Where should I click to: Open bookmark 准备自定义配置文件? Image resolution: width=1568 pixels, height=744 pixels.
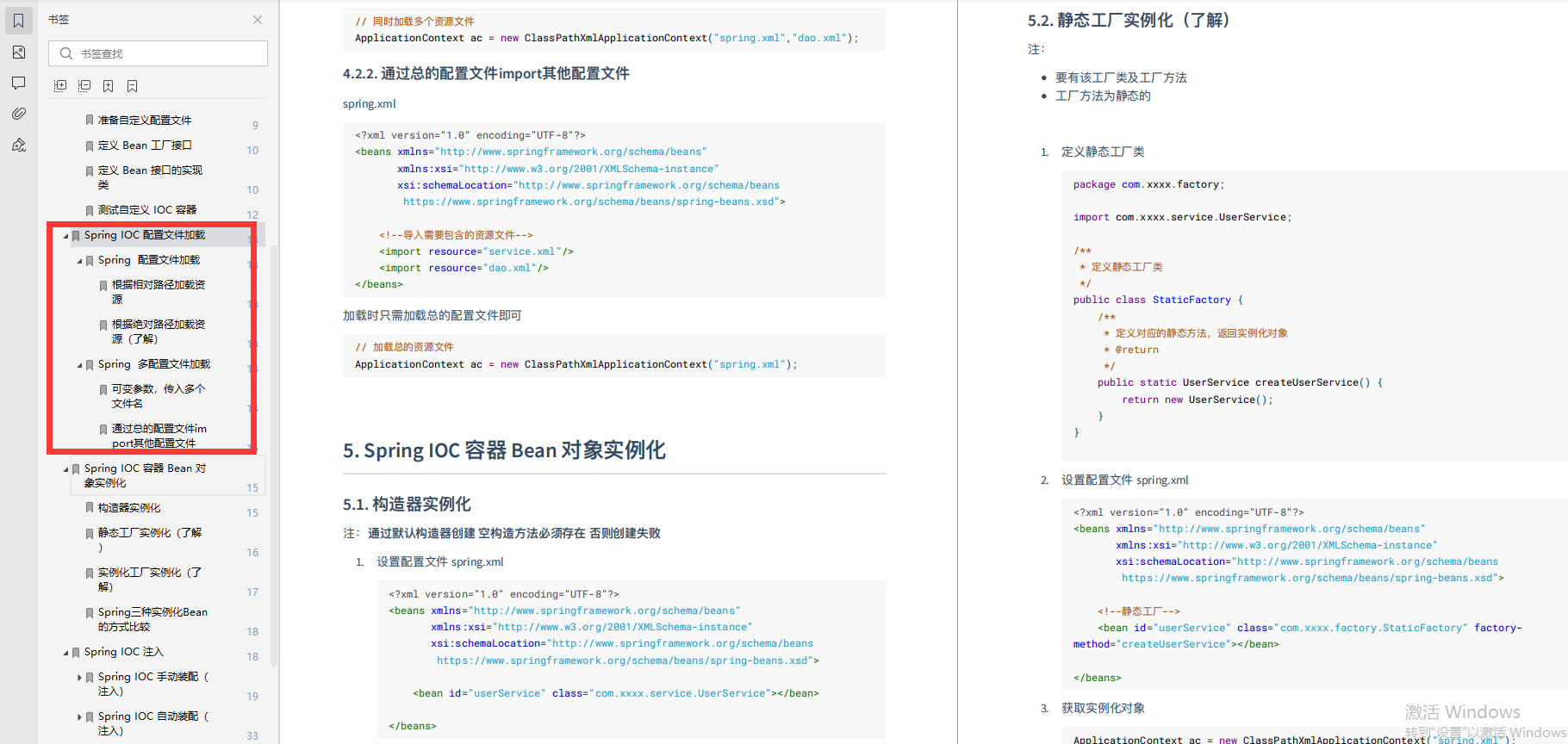[145, 121]
